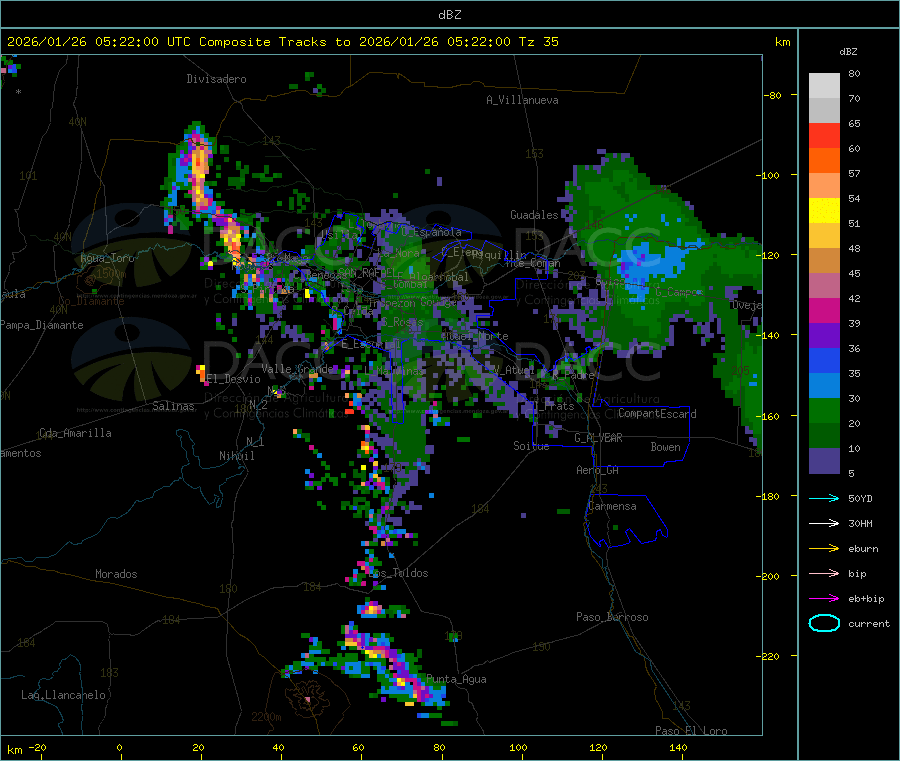This screenshot has height=761, width=900.
Task: Select the tan 48–45 dBZ color band
Action: point(824,261)
